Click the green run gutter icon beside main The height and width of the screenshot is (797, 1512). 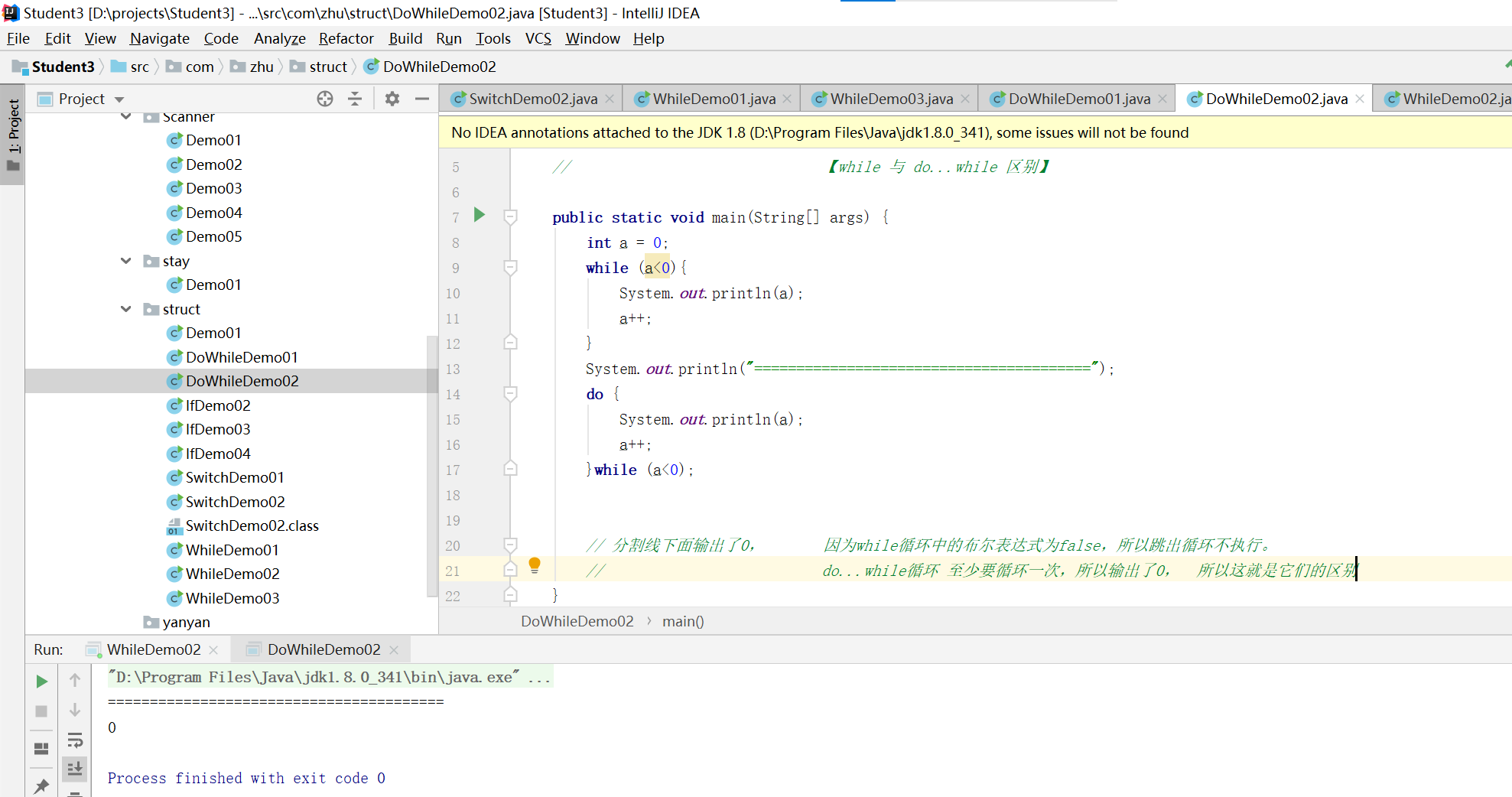pos(480,215)
